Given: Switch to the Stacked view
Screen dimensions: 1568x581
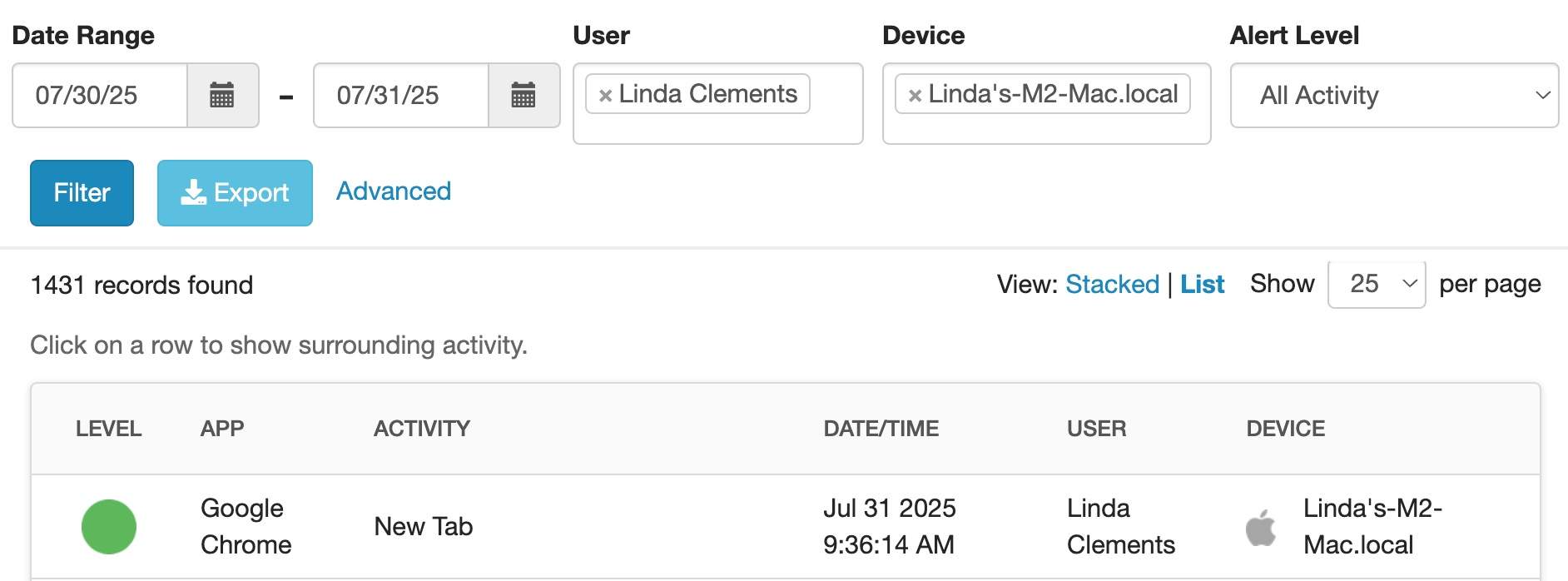Looking at the screenshot, I should click(x=1112, y=285).
